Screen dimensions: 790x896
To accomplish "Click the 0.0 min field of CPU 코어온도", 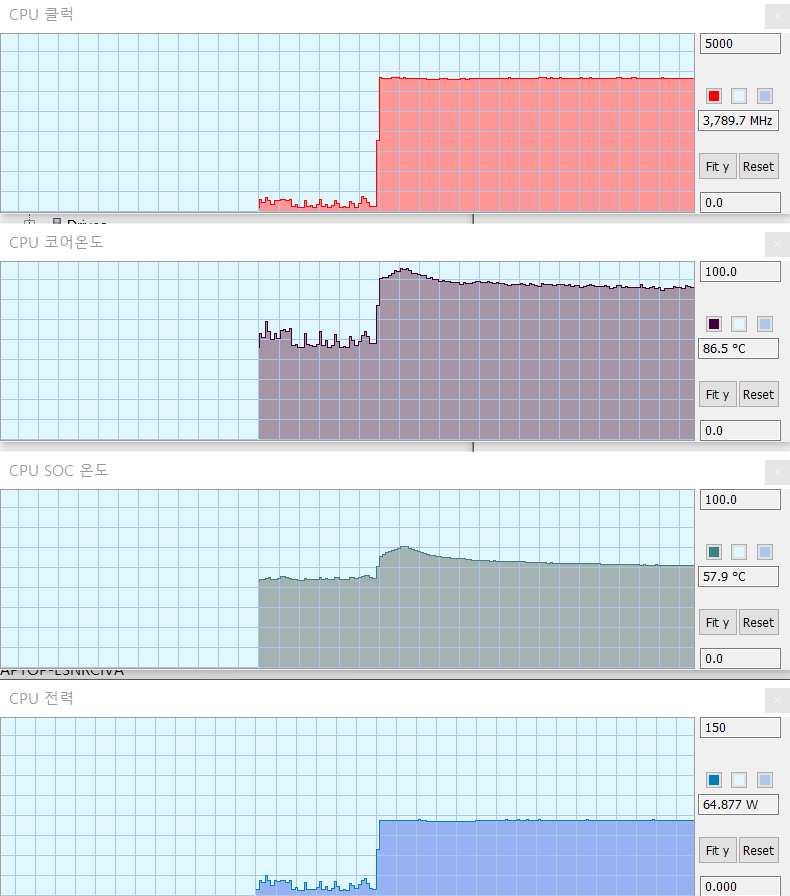I will point(740,430).
